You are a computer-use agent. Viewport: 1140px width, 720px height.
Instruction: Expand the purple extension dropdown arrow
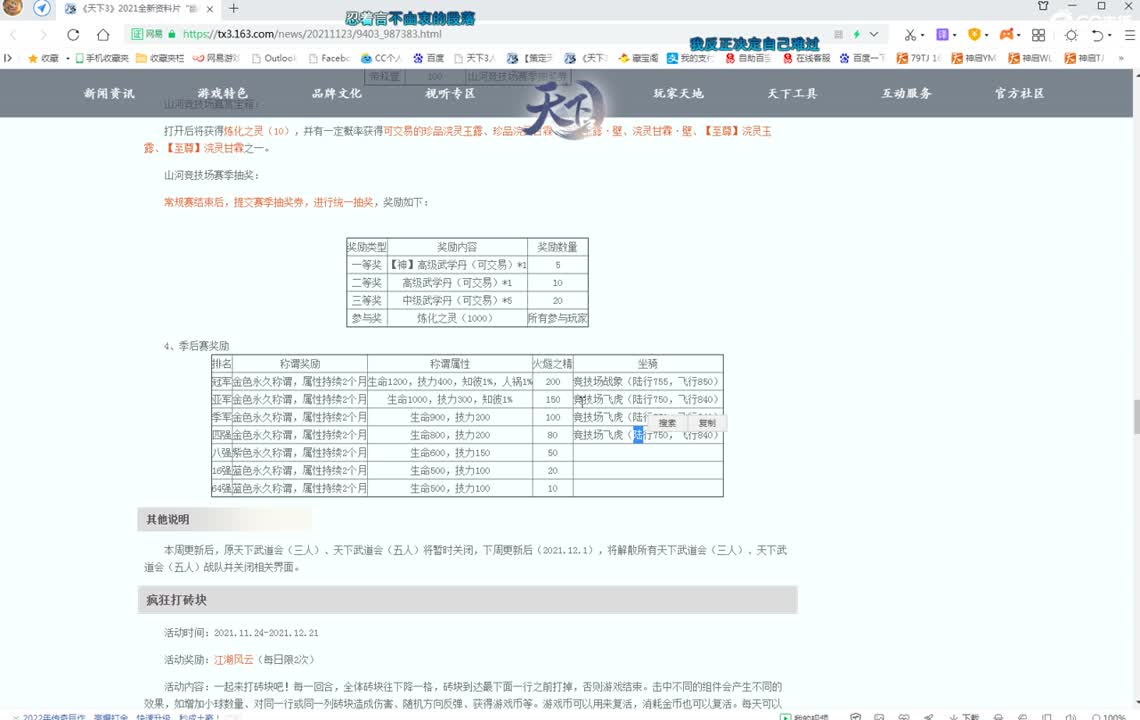point(955,35)
